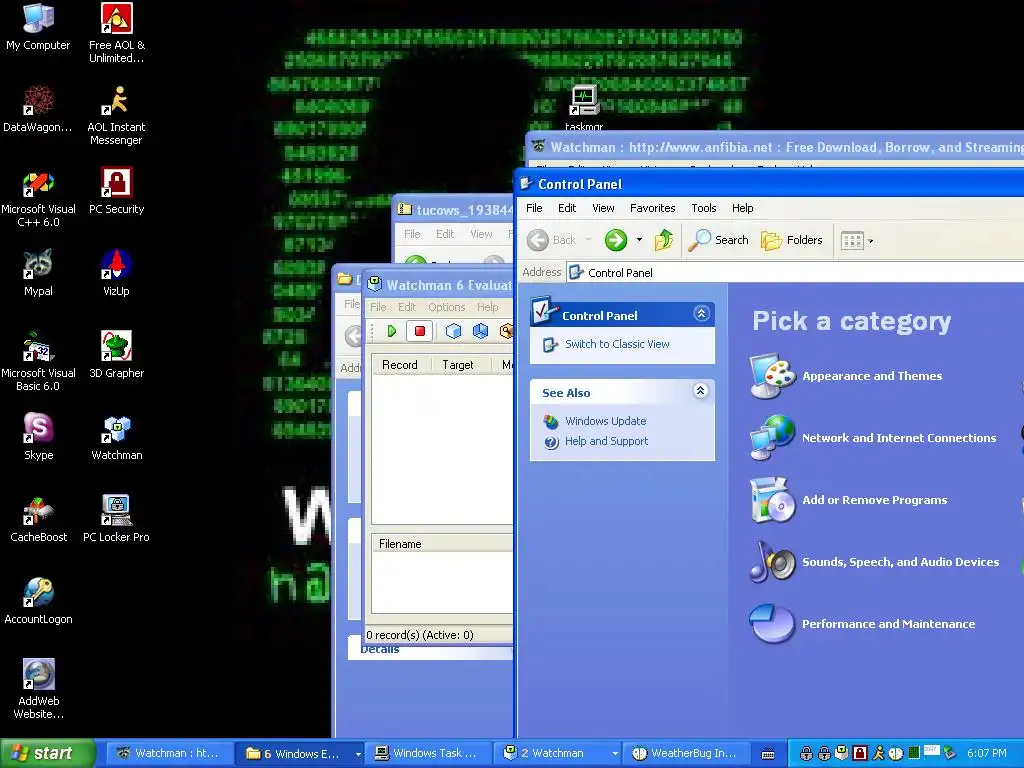Open Free AOL & Unlimited desktop shortcut
Viewport: 1024px width, 768px height.
pyautogui.click(x=116, y=33)
